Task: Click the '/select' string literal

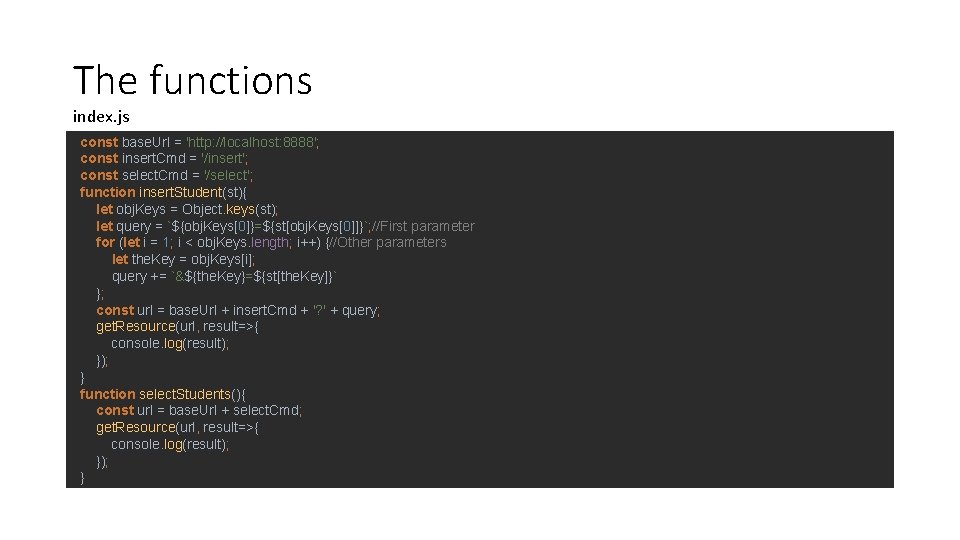Action: tap(229, 175)
